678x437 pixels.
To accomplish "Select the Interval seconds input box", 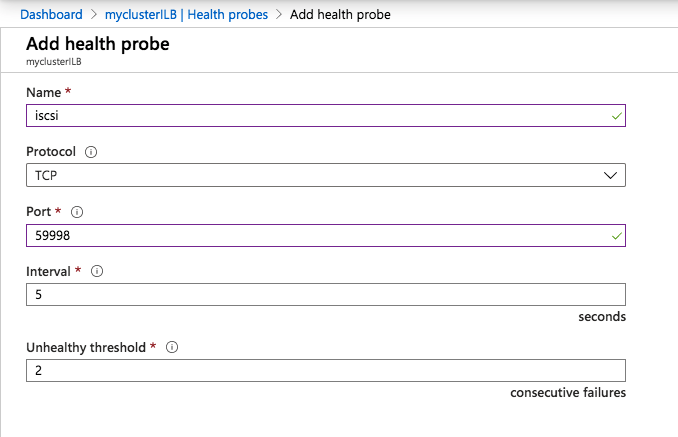I will tap(326, 294).
